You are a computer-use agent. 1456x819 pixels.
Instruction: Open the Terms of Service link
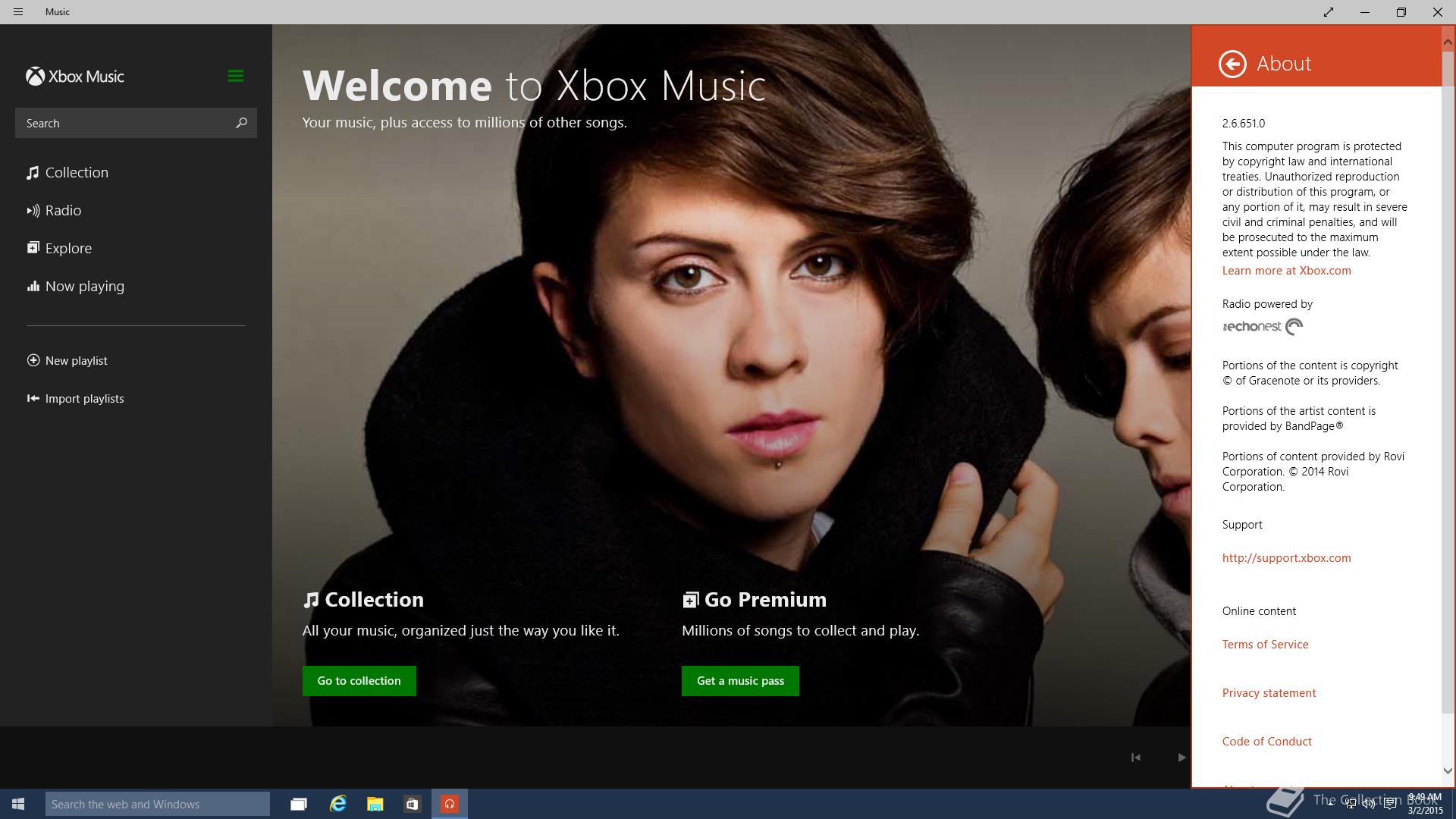pos(1265,645)
